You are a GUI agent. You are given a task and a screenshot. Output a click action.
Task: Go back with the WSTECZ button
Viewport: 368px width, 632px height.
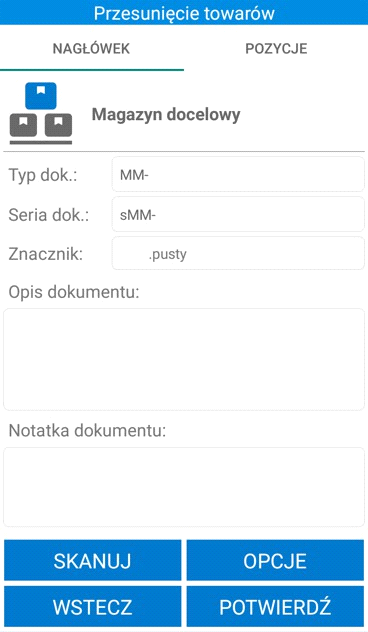pyautogui.click(x=93, y=607)
